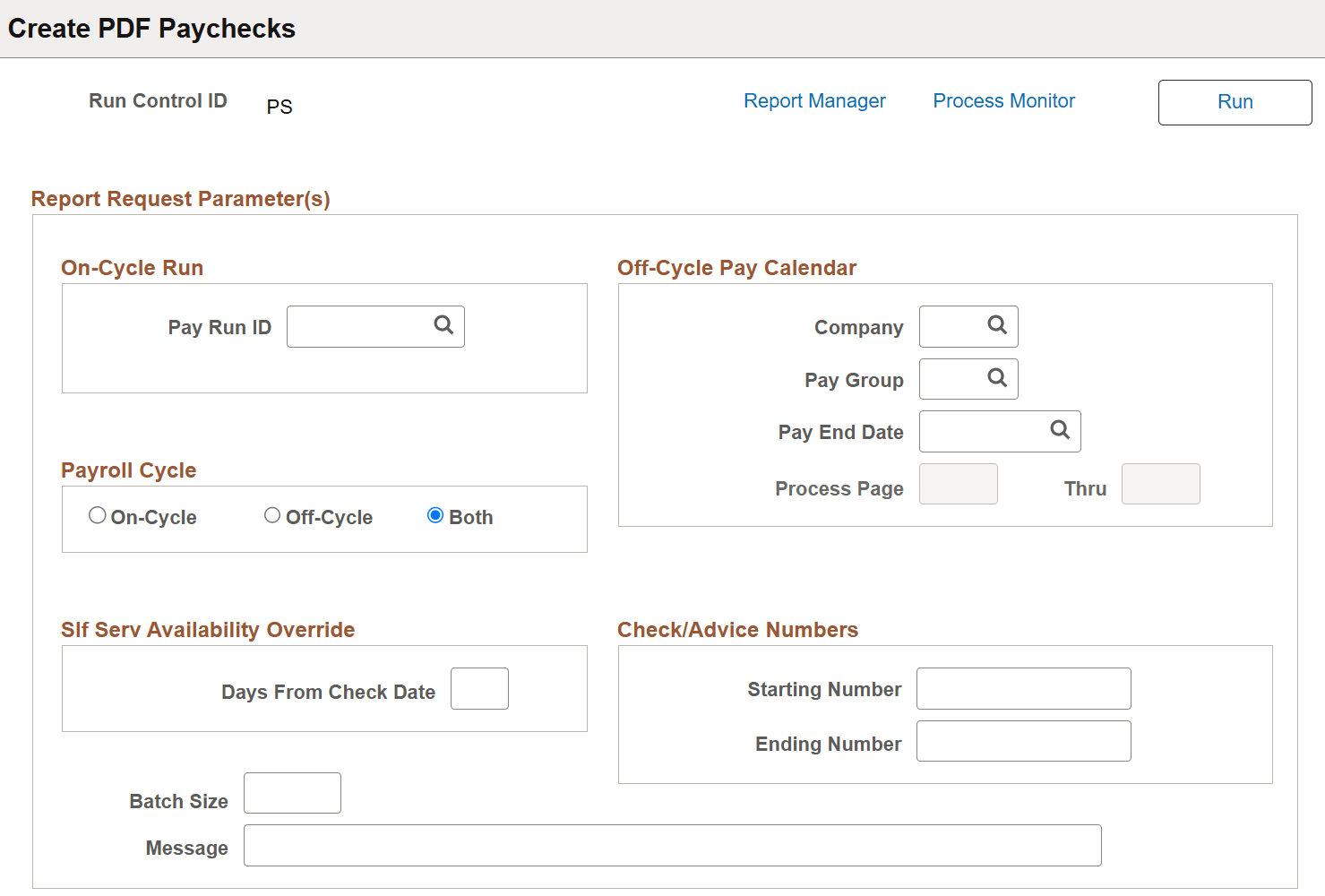Click the Message input field
This screenshot has height=896, width=1325.
click(x=672, y=845)
